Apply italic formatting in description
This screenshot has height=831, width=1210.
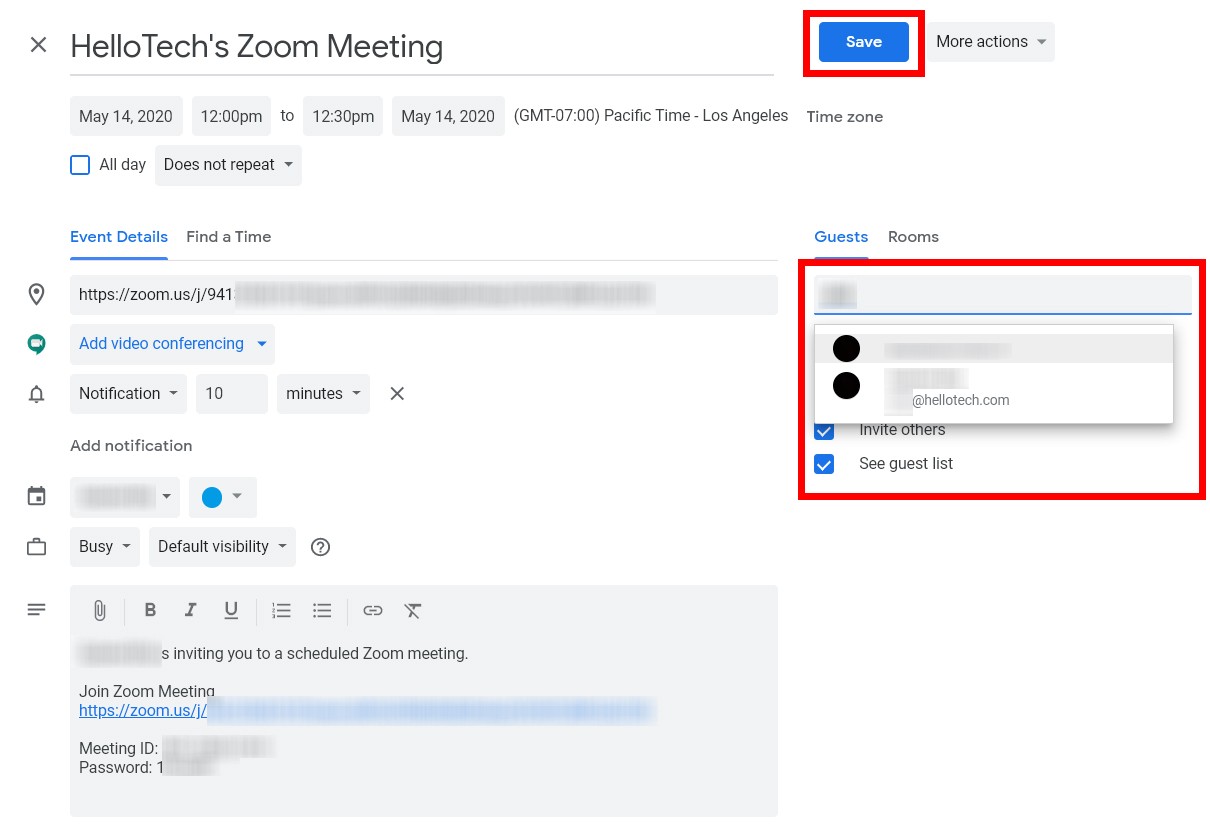190,610
